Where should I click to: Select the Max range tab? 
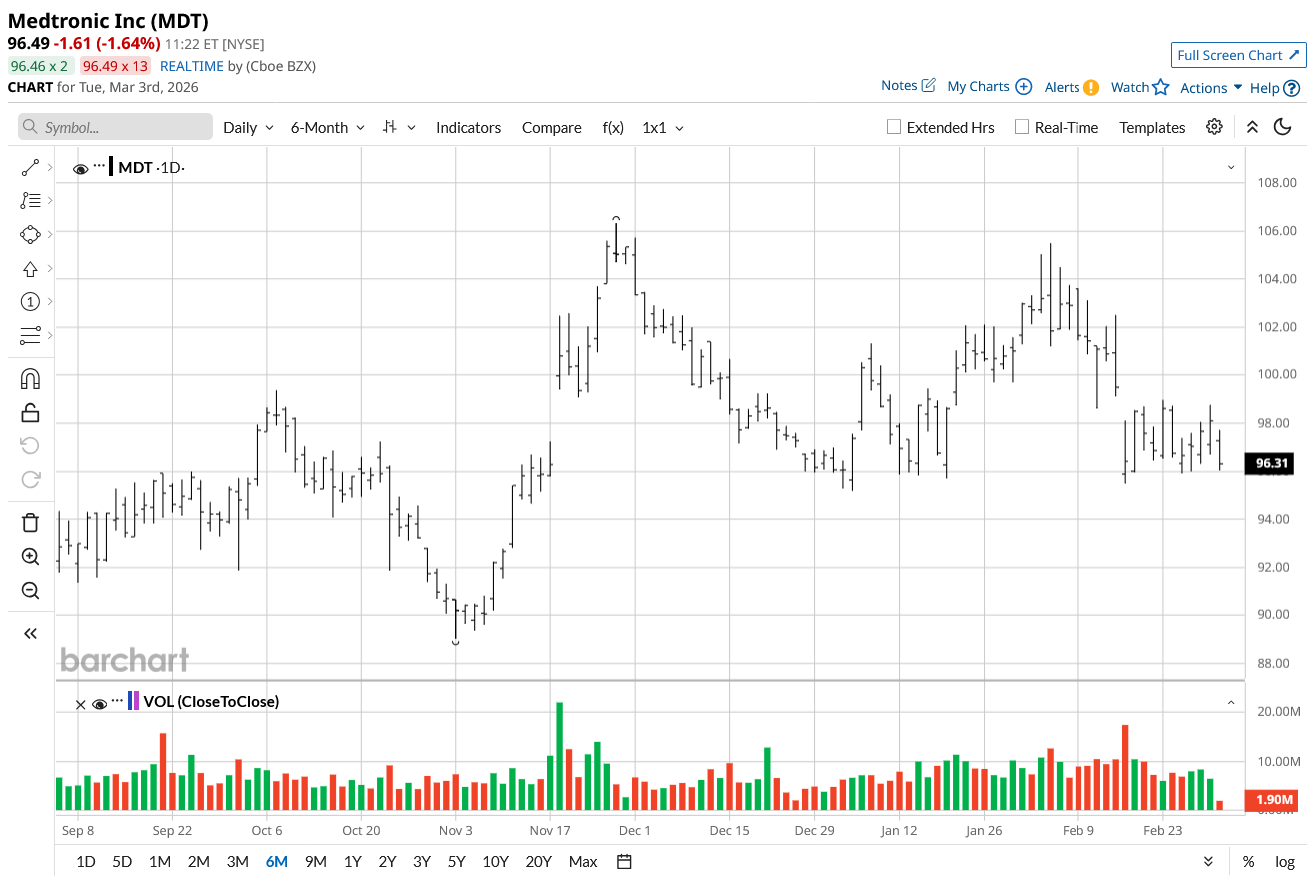click(583, 861)
